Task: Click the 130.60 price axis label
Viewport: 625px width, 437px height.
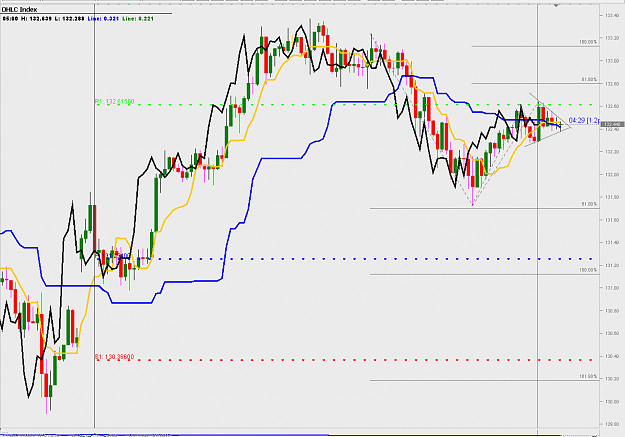Action: (x=612, y=333)
